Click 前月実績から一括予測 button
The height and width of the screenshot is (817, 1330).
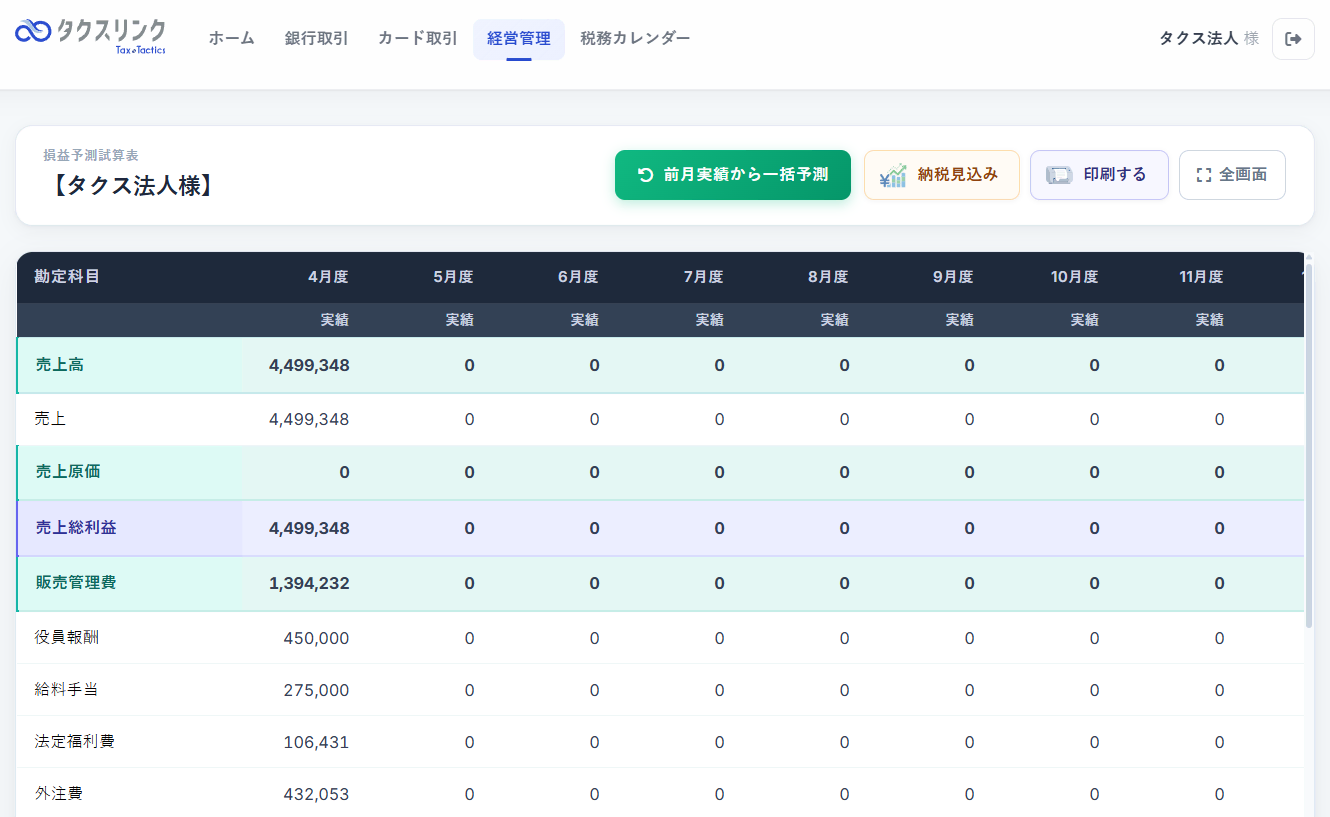point(733,175)
